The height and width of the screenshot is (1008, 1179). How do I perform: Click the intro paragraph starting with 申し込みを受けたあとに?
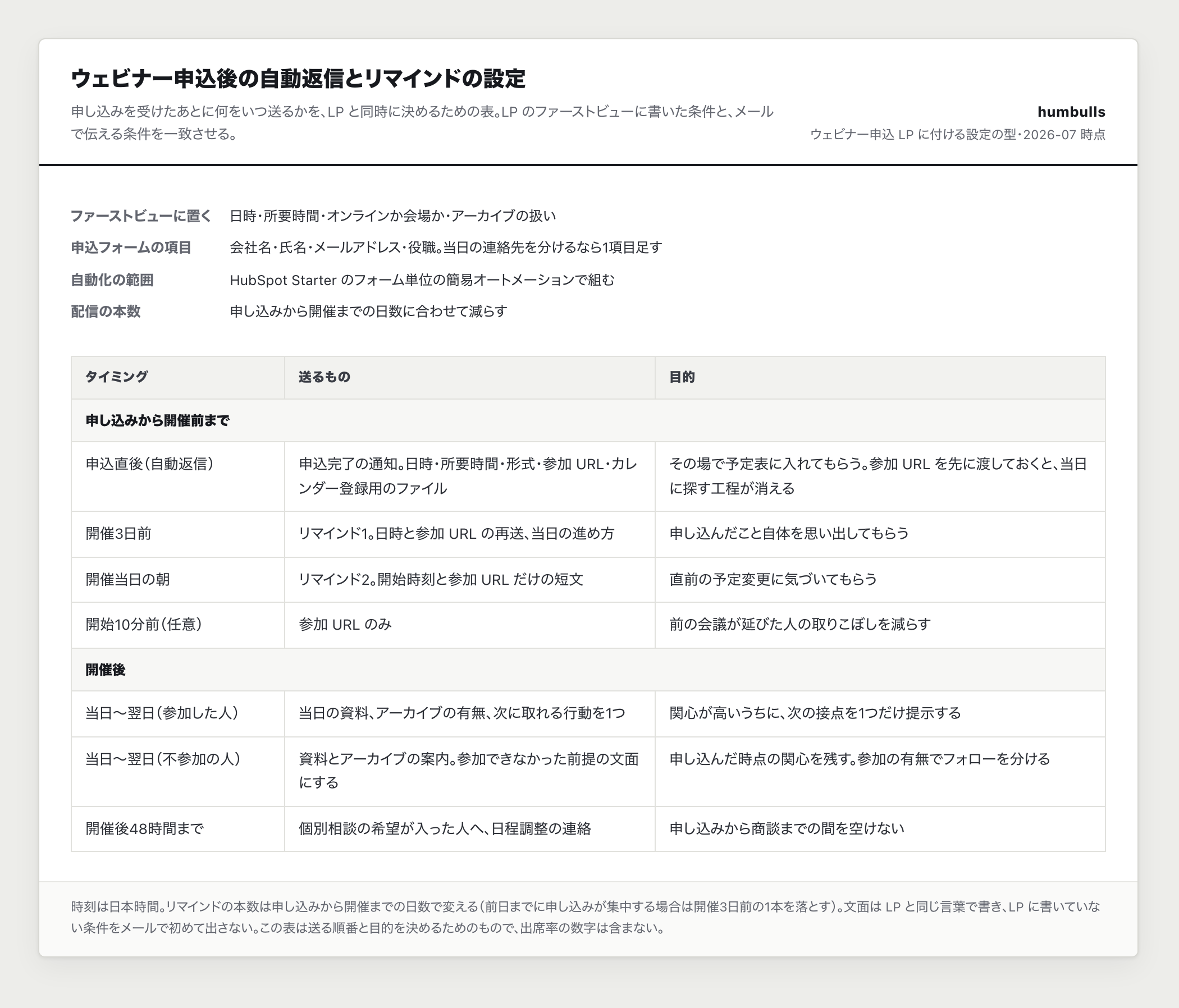pos(422,123)
